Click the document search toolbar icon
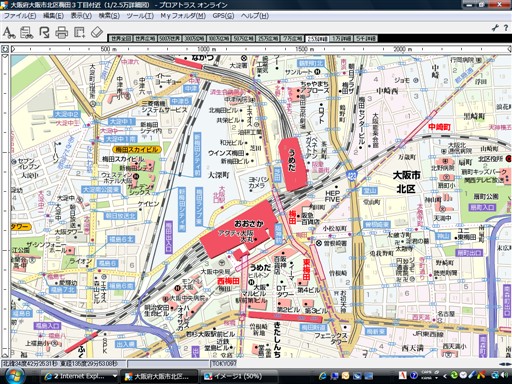 tap(26, 32)
